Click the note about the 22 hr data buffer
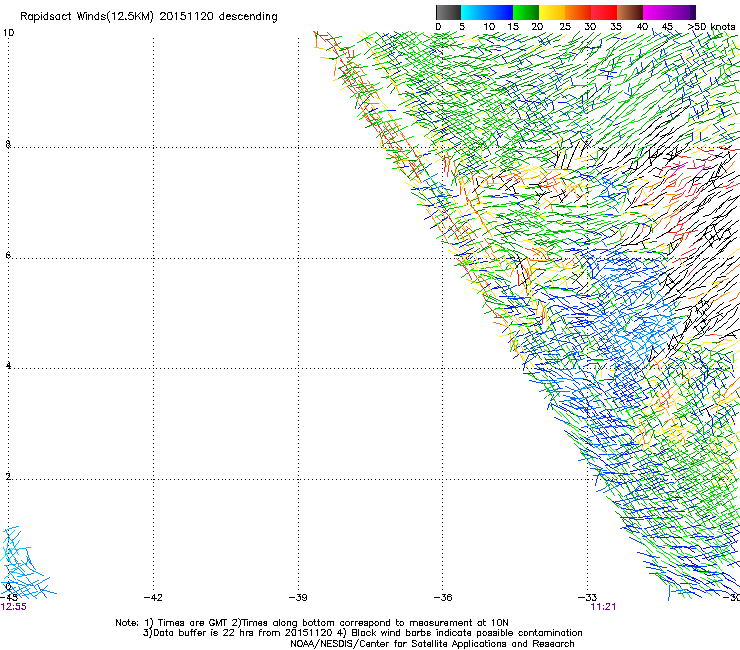 [362, 633]
